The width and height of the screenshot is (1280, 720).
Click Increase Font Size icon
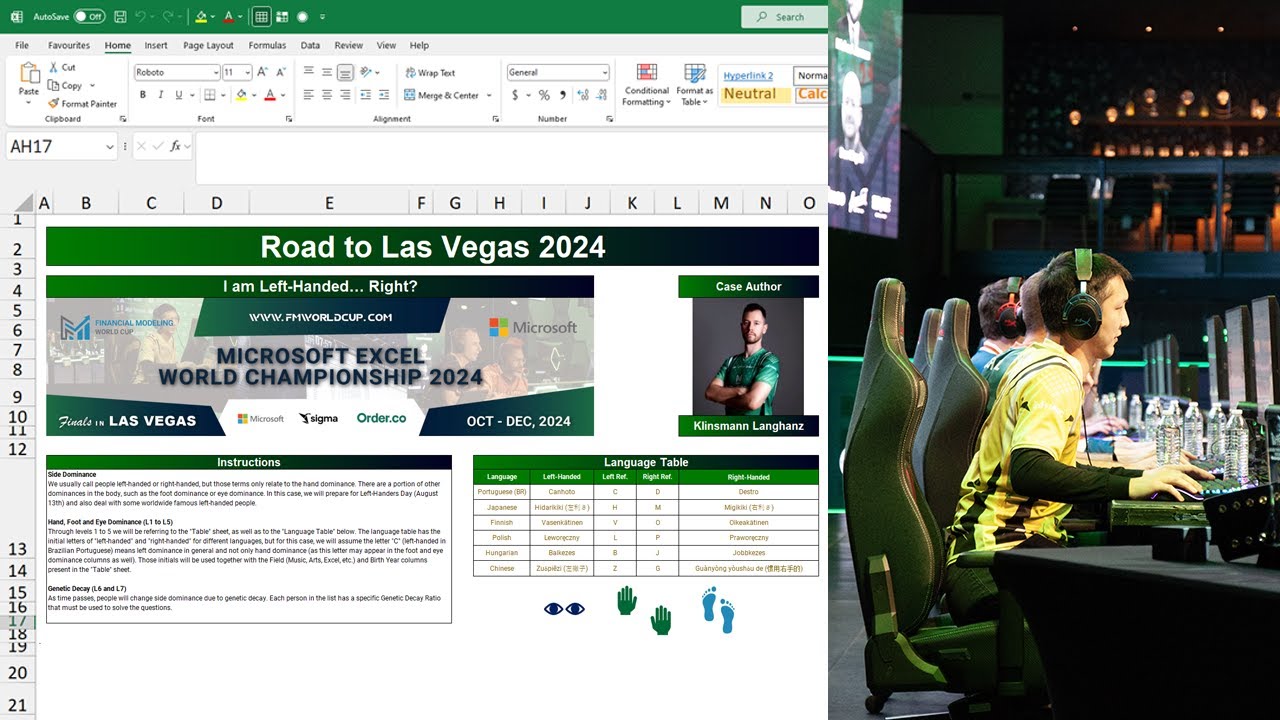coord(262,72)
